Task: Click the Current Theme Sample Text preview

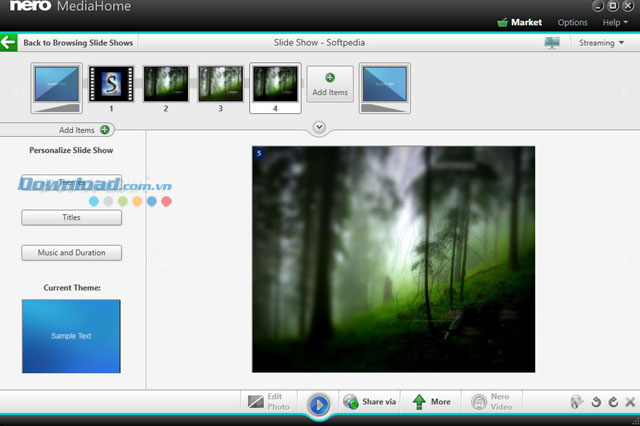Action: [71, 336]
